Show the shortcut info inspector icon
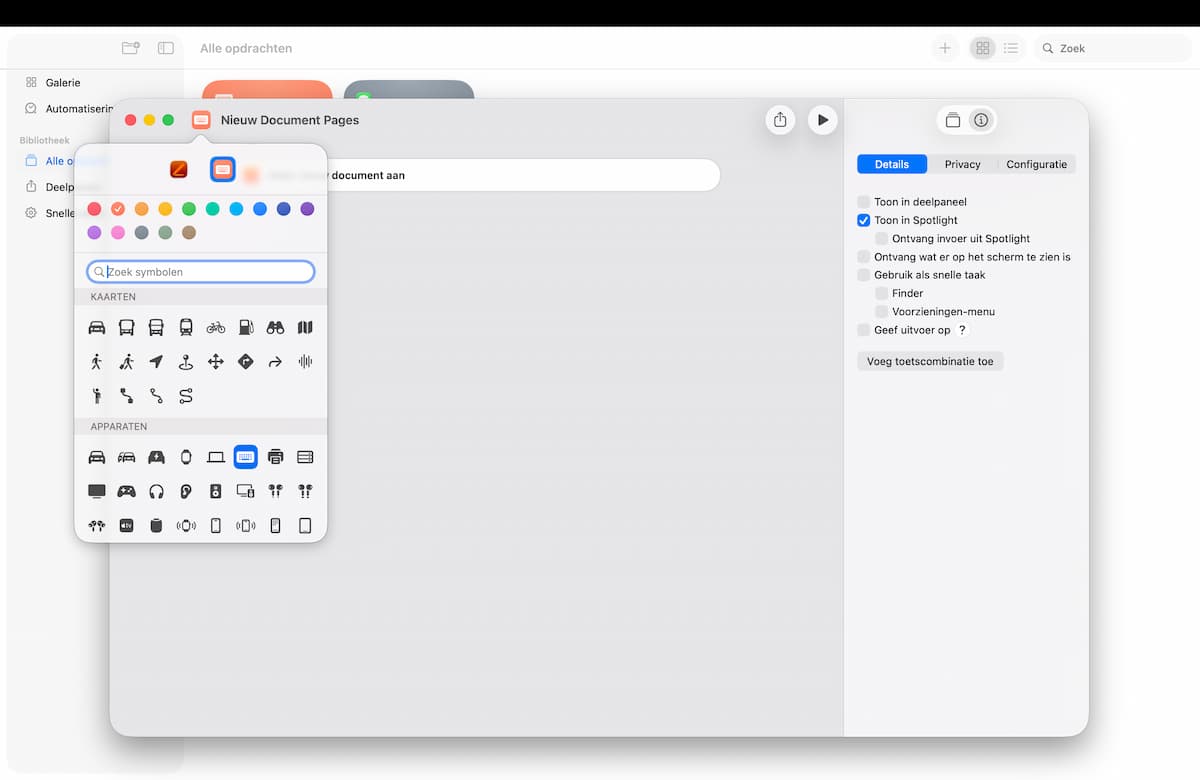The width and height of the screenshot is (1200, 780). tap(981, 120)
